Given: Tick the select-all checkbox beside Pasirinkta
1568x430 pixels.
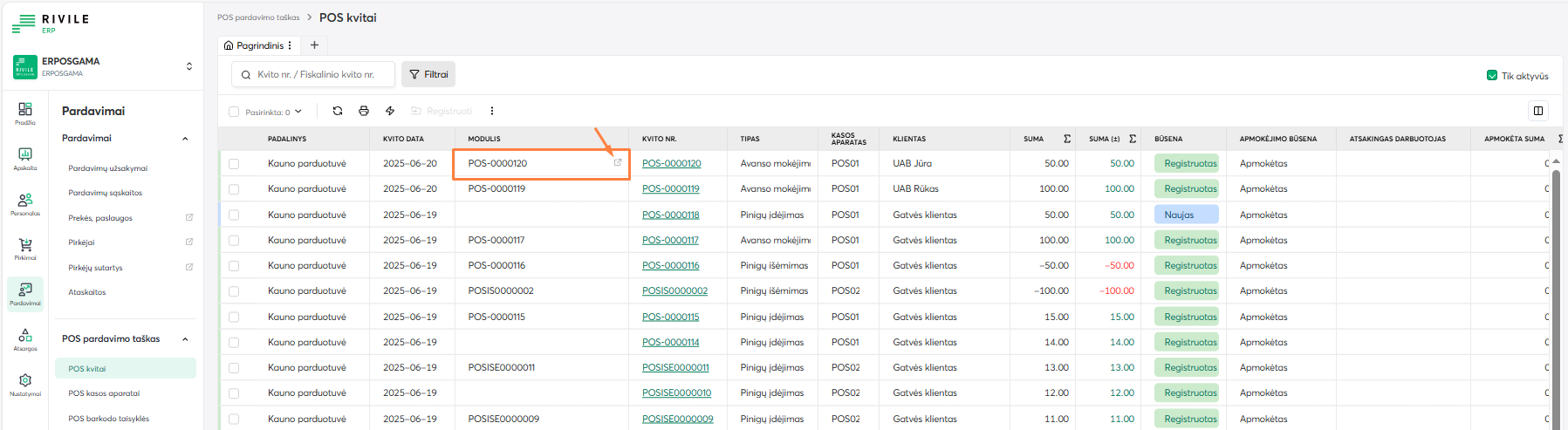Looking at the screenshot, I should (x=234, y=112).
